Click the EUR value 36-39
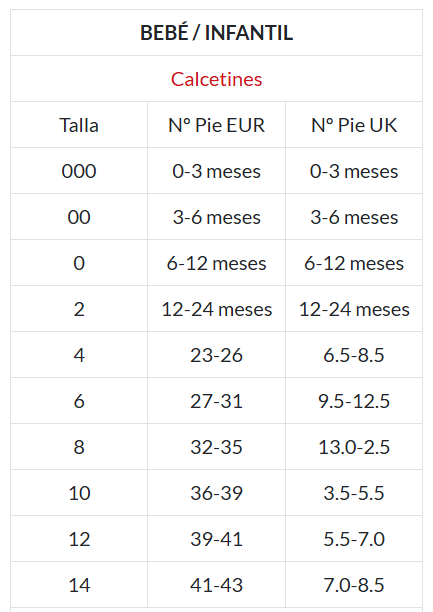Image resolution: width=433 pixels, height=612 pixels. [x=216, y=493]
